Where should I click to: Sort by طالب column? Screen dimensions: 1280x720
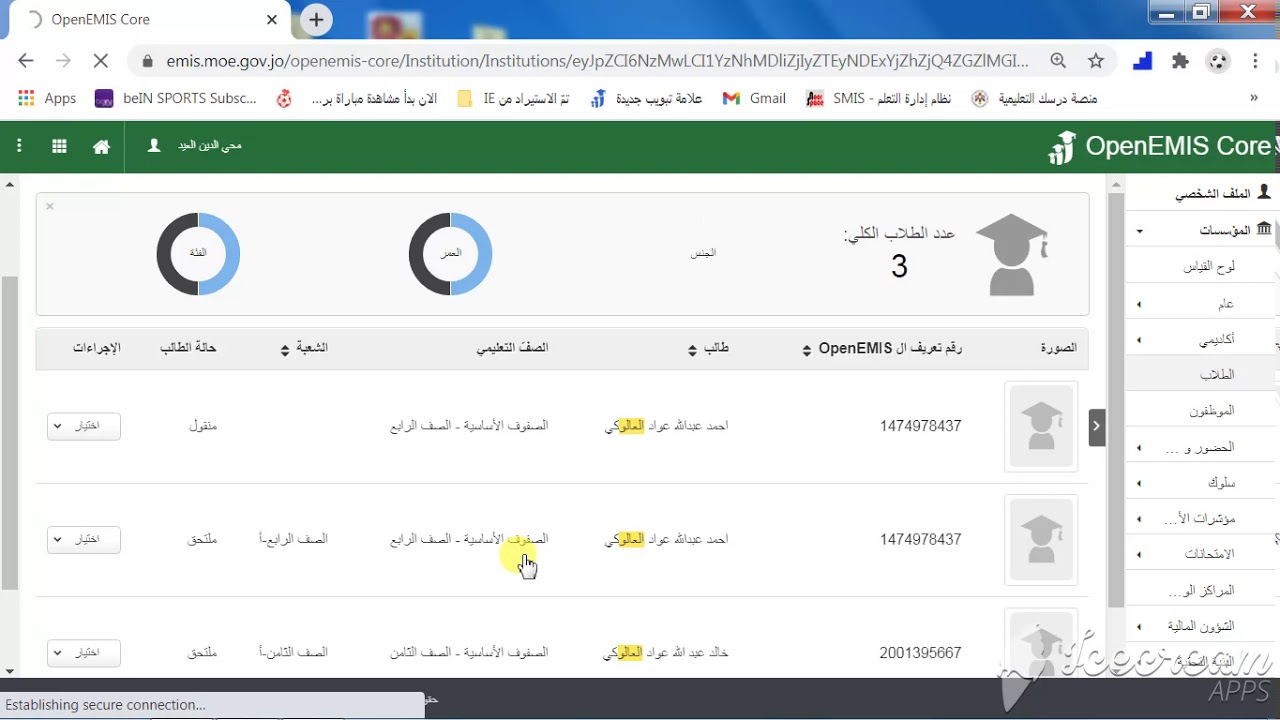(708, 348)
